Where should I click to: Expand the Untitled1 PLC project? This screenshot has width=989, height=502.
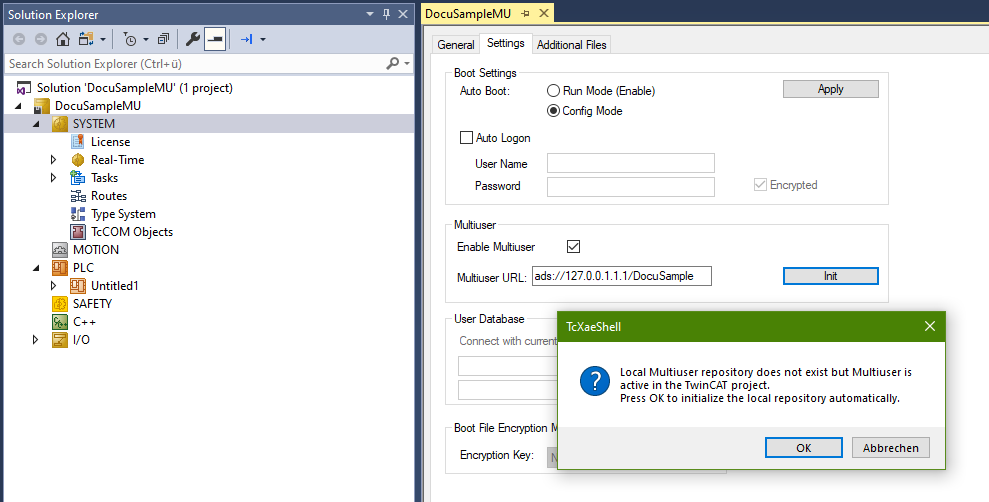click(54, 286)
